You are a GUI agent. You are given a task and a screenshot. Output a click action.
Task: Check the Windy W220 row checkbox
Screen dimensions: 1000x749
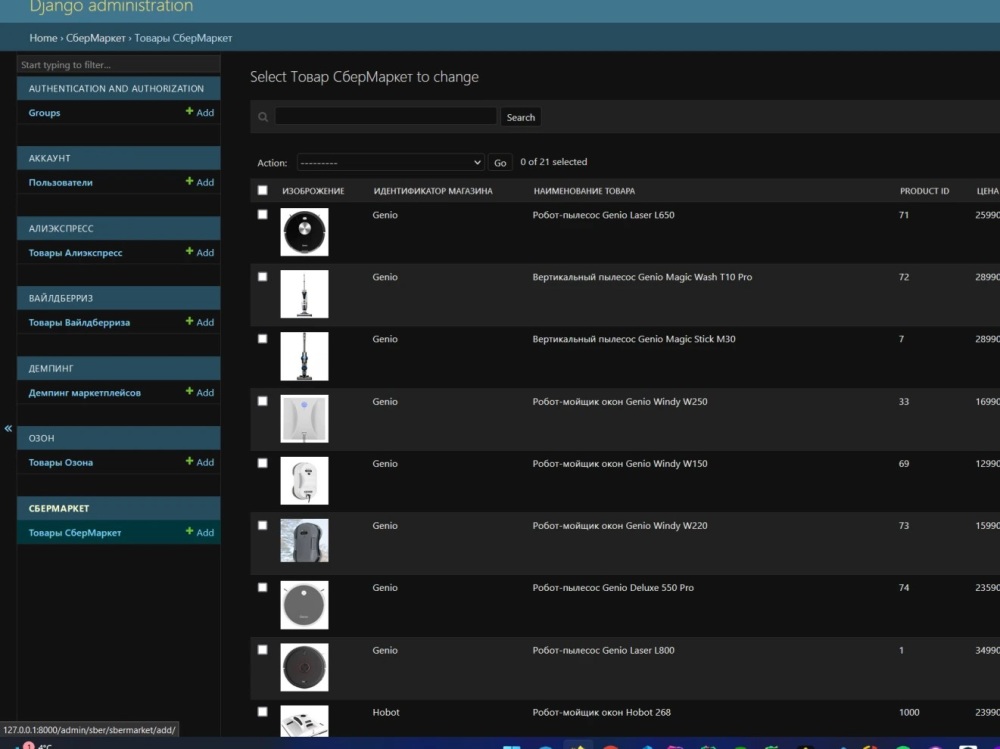point(263,525)
